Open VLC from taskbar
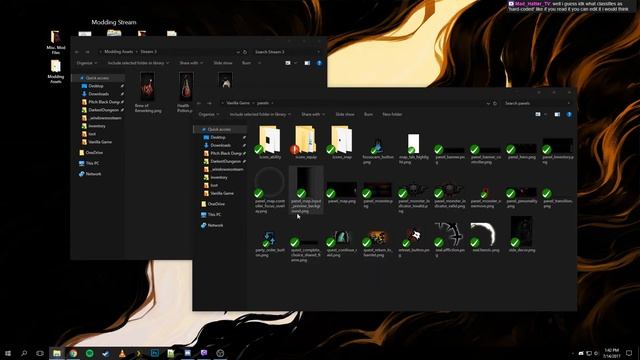This screenshot has width=640, height=360. pos(122,353)
